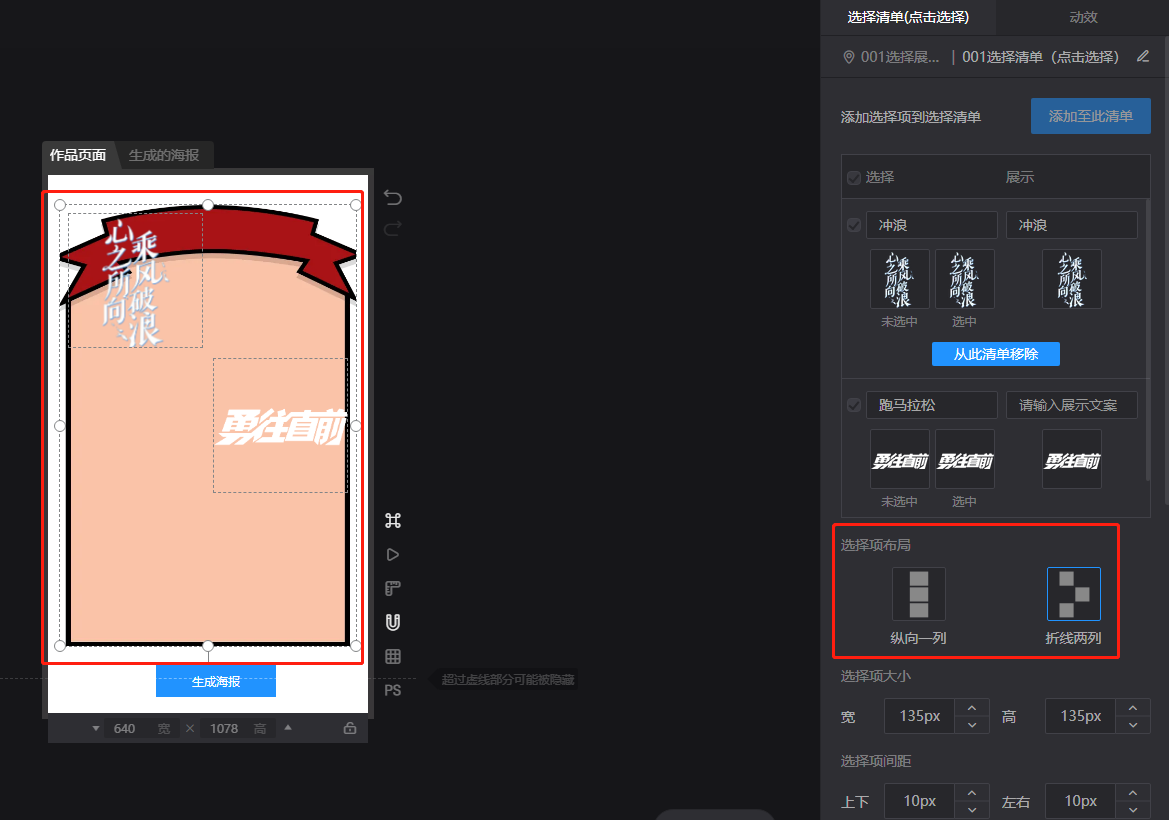Image resolution: width=1169 pixels, height=820 pixels.
Task: Switch to the 生成的海报 tab
Action: coord(164,155)
